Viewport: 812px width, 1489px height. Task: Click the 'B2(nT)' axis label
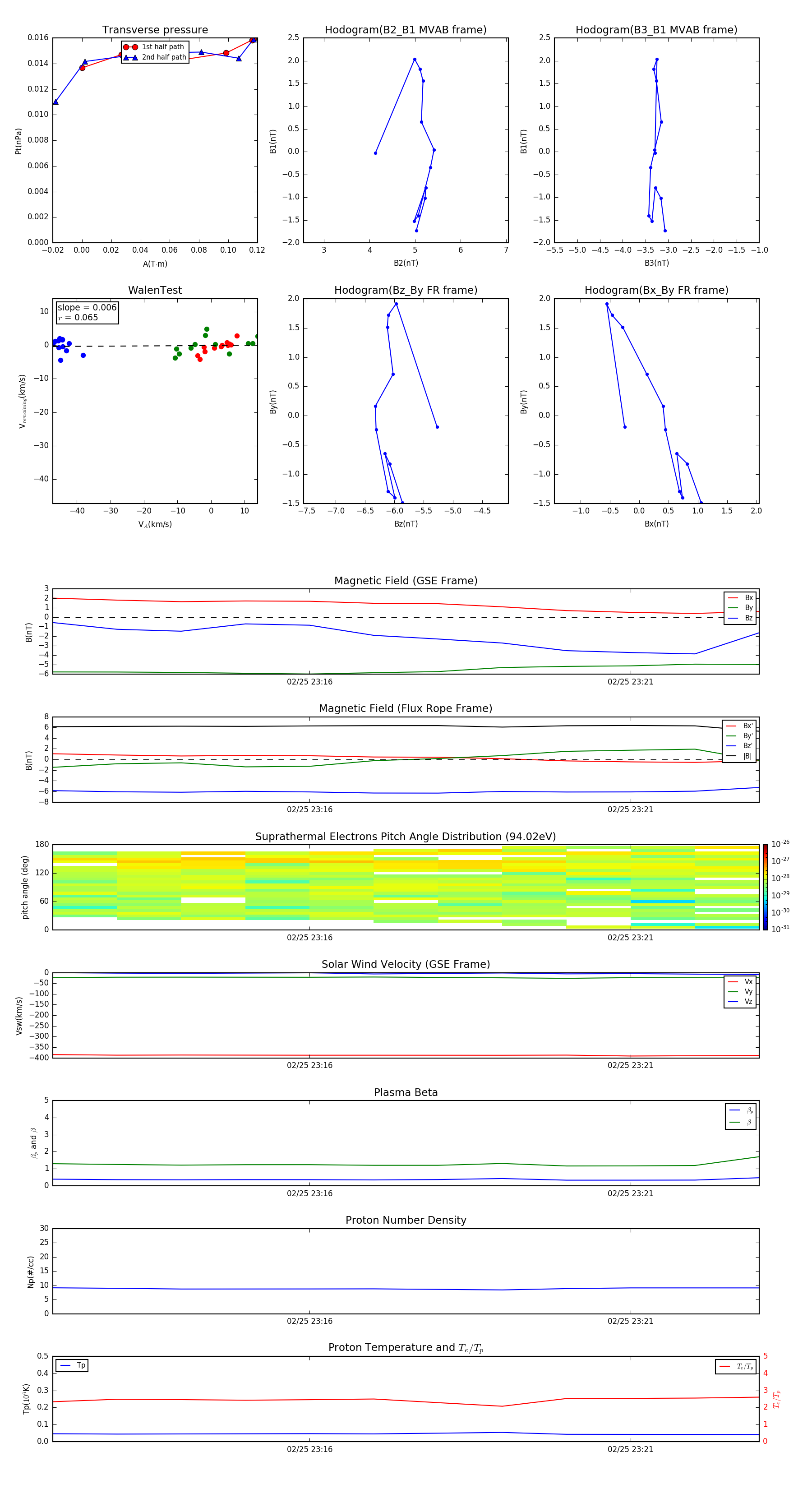point(406,263)
